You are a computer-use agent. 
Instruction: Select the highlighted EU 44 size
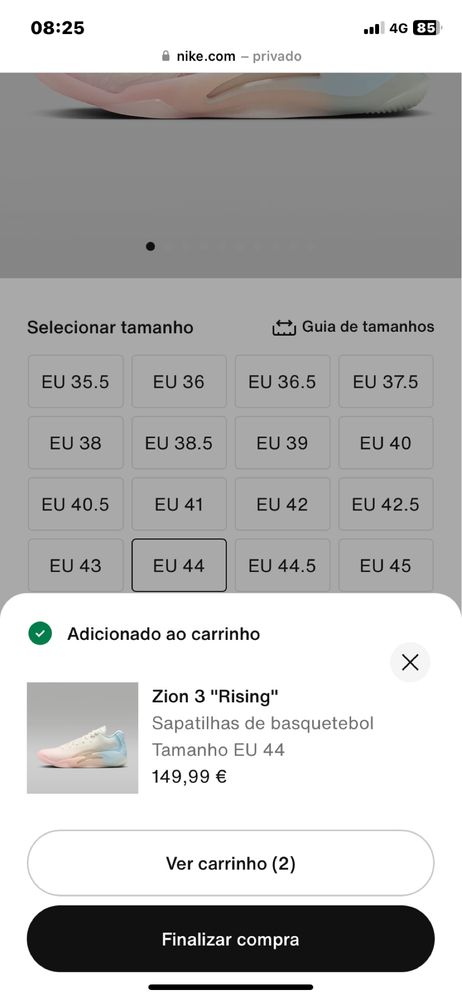point(179,565)
